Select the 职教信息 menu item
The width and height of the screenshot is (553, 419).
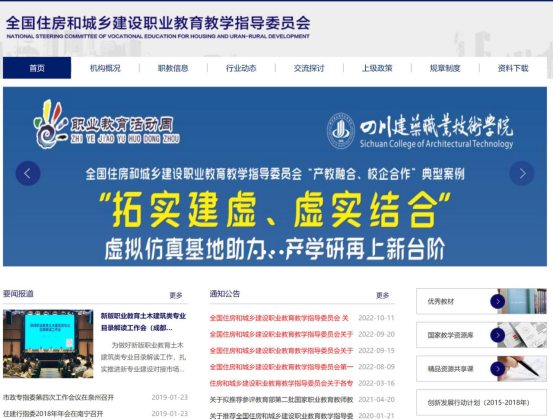tap(173, 68)
